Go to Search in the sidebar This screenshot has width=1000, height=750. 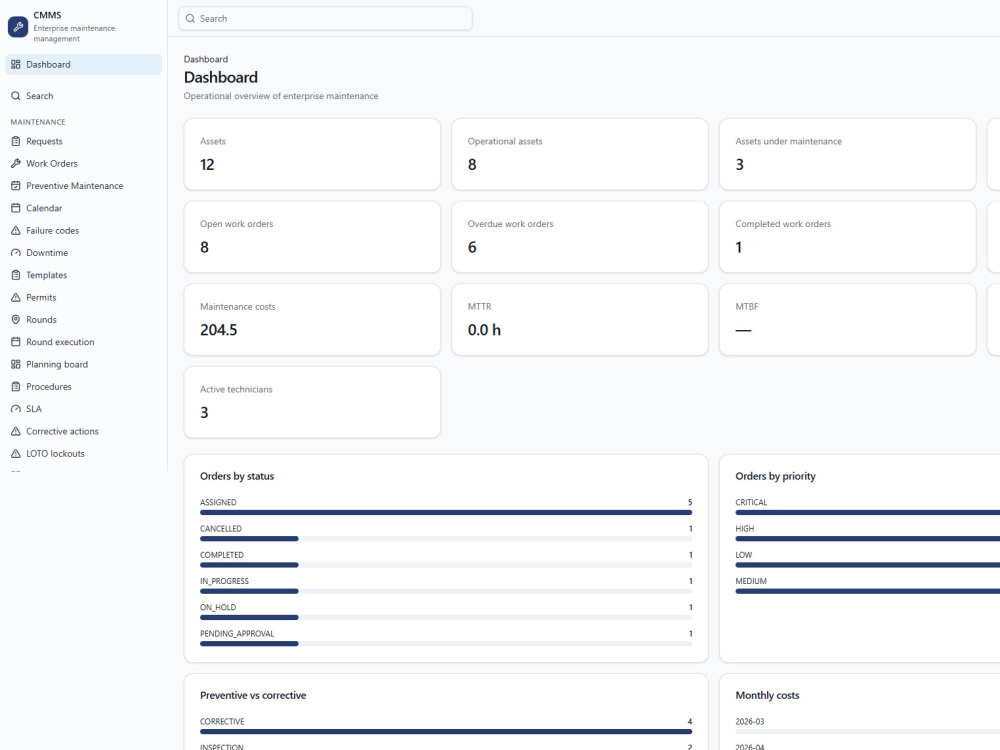pyautogui.click(x=84, y=96)
